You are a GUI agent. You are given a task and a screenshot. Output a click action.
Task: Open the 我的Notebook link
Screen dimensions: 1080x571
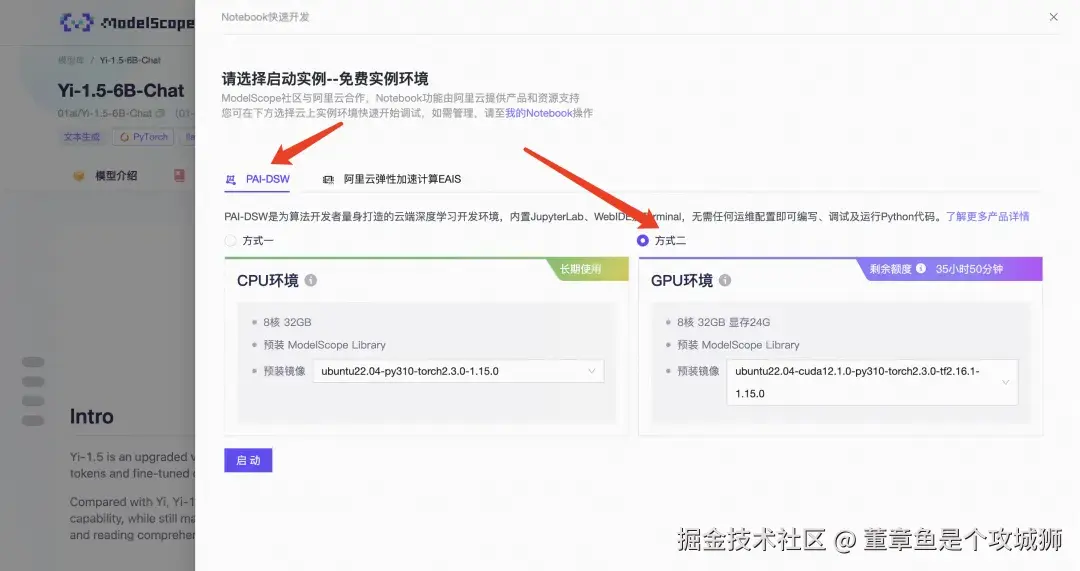[539, 113]
